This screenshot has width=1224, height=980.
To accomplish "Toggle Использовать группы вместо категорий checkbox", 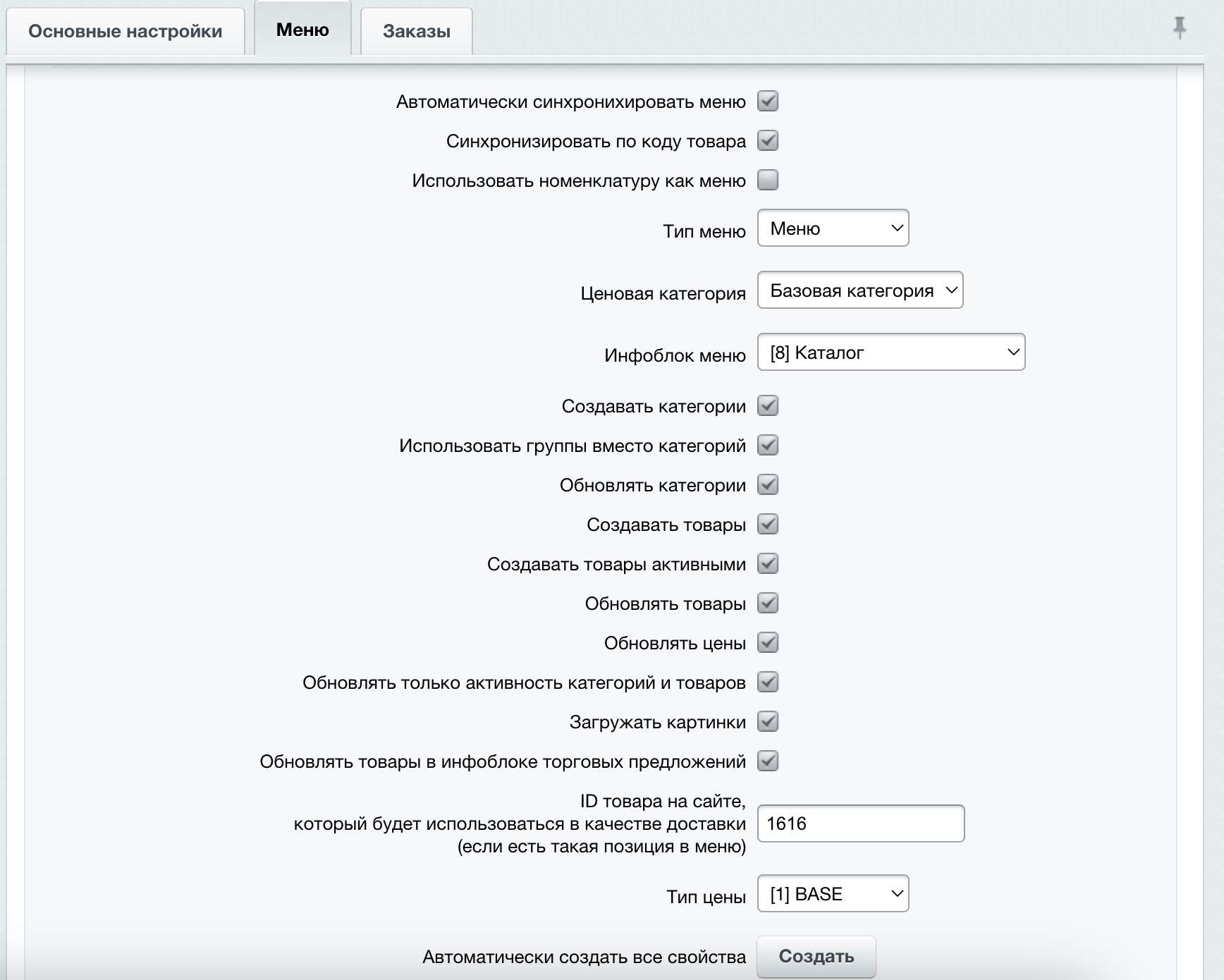I will (x=768, y=446).
